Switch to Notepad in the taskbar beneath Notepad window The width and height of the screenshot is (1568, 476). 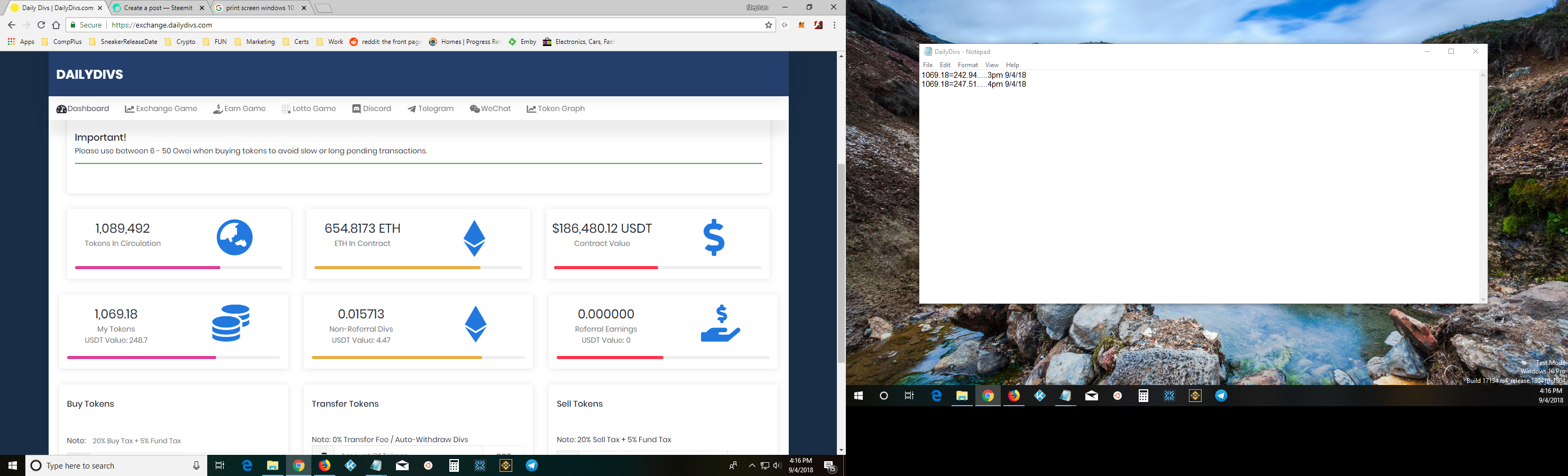point(1065,396)
